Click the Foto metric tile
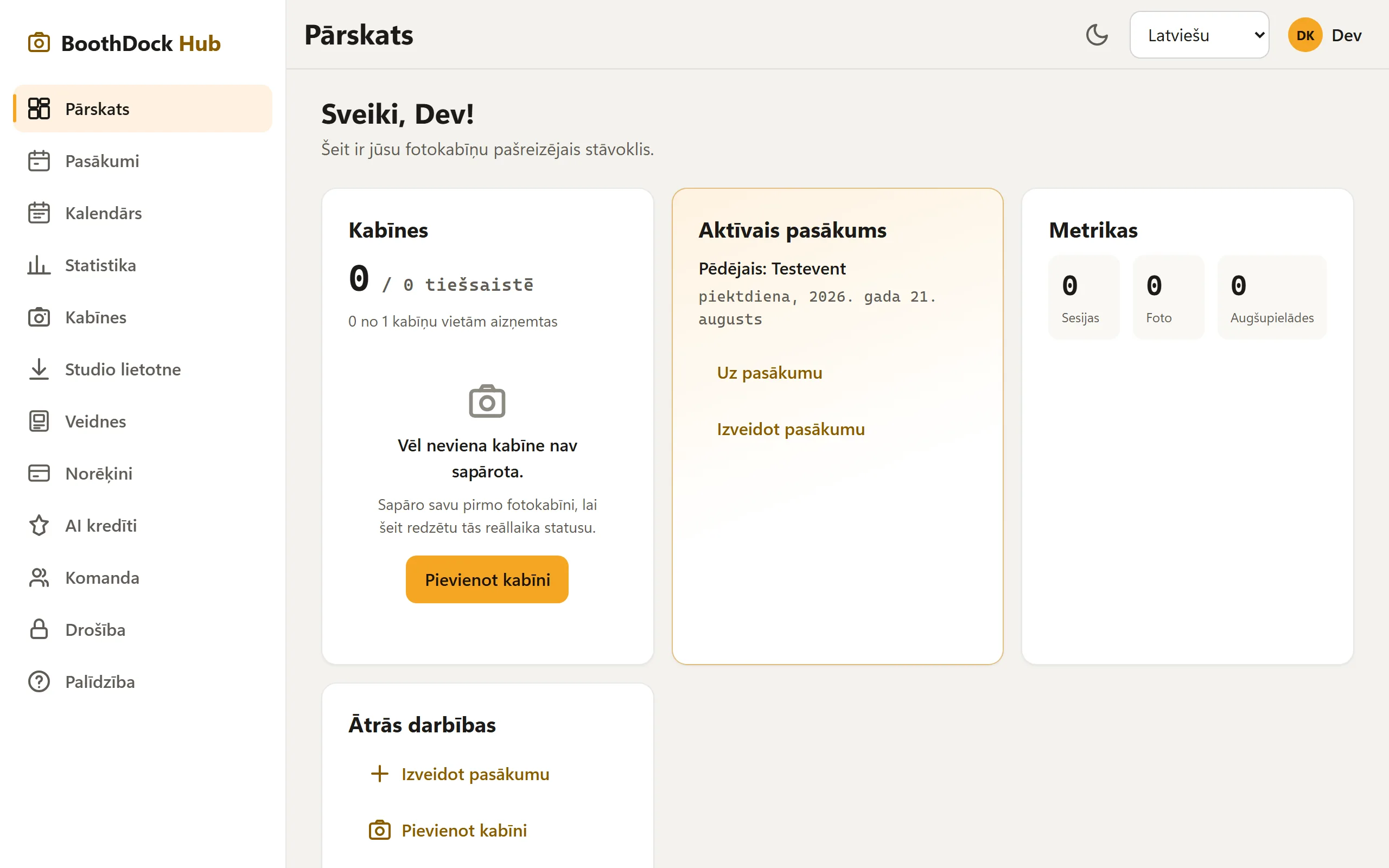This screenshot has width=1389, height=868. point(1168,297)
